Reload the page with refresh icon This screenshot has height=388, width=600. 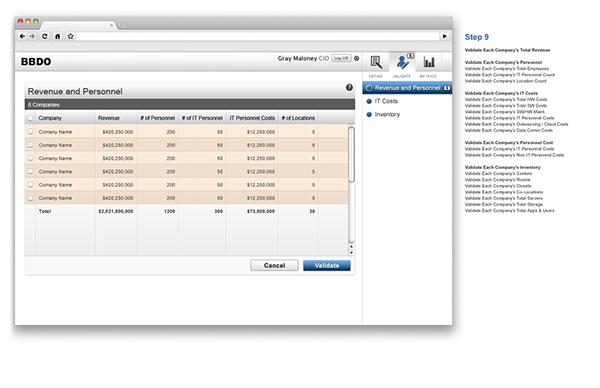(45, 36)
